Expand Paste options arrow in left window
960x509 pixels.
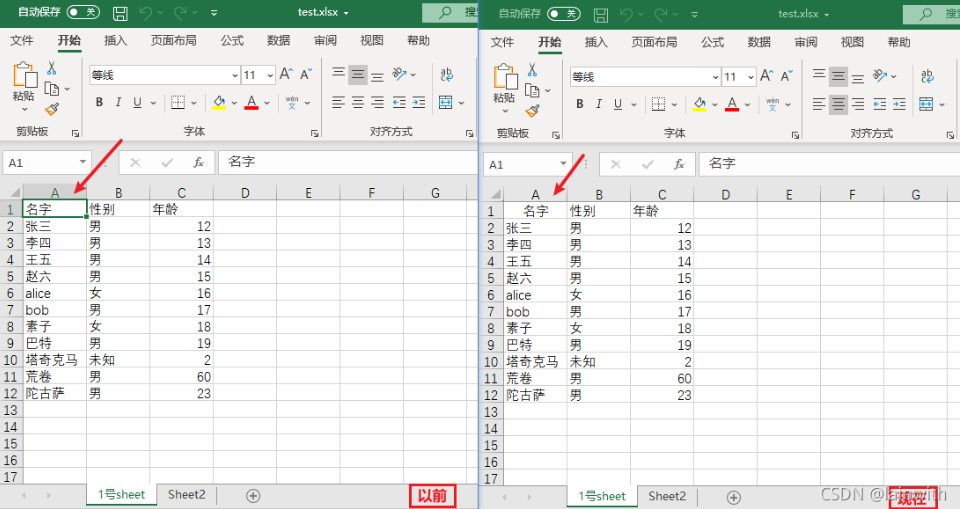(x=24, y=109)
